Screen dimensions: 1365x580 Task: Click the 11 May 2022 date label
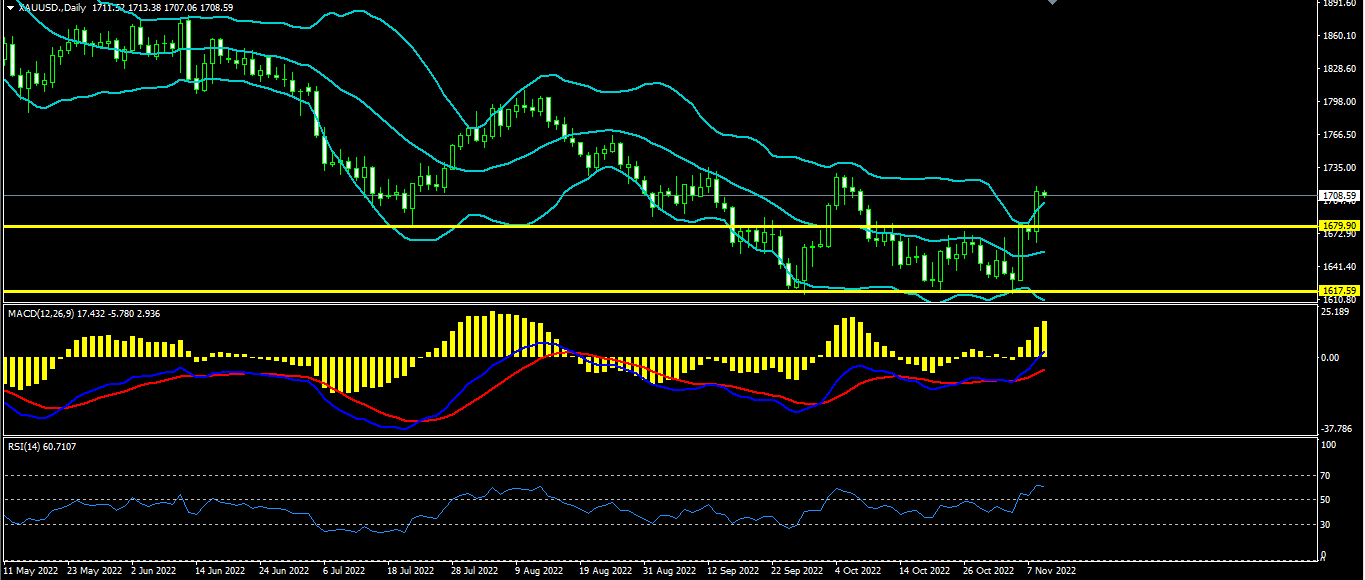point(30,570)
